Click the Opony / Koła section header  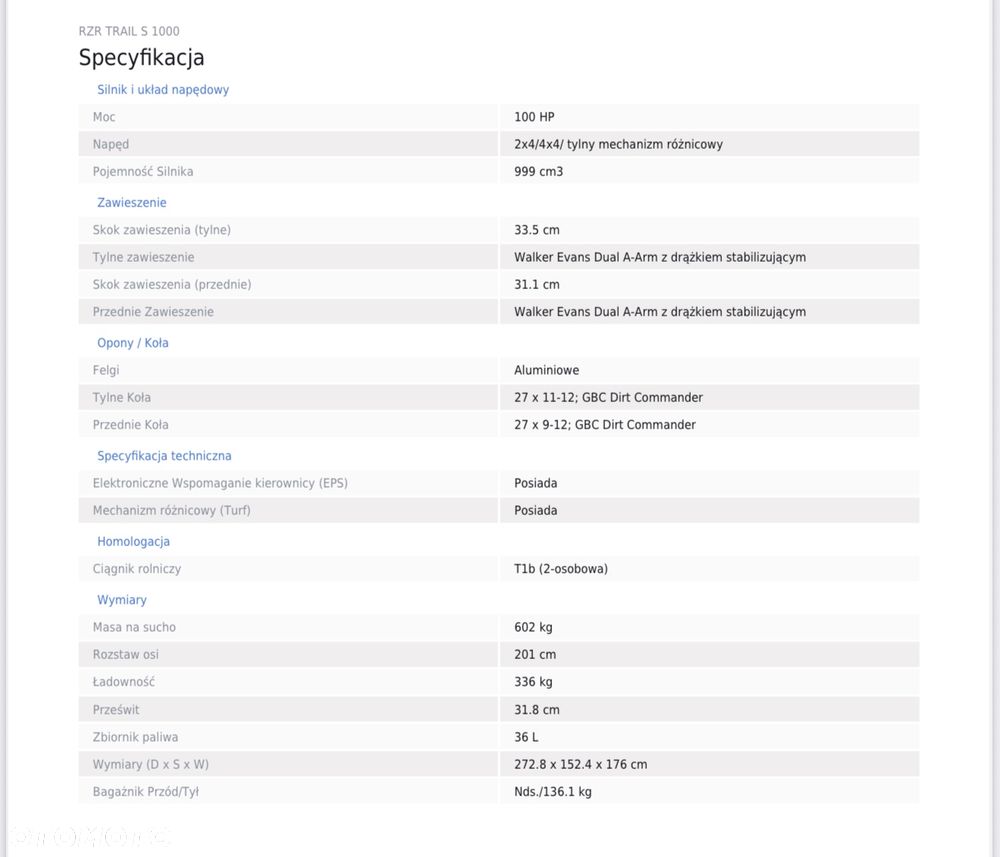coord(133,343)
